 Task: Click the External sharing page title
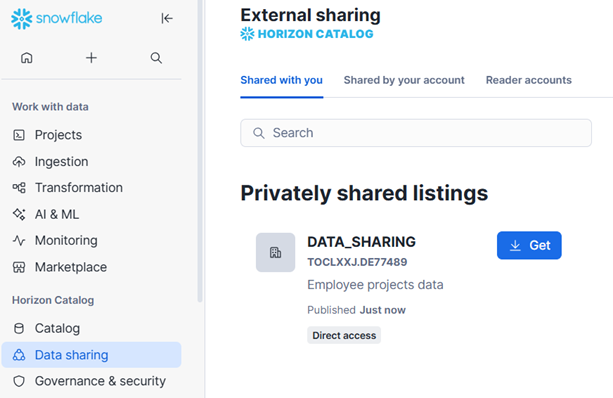[310, 15]
